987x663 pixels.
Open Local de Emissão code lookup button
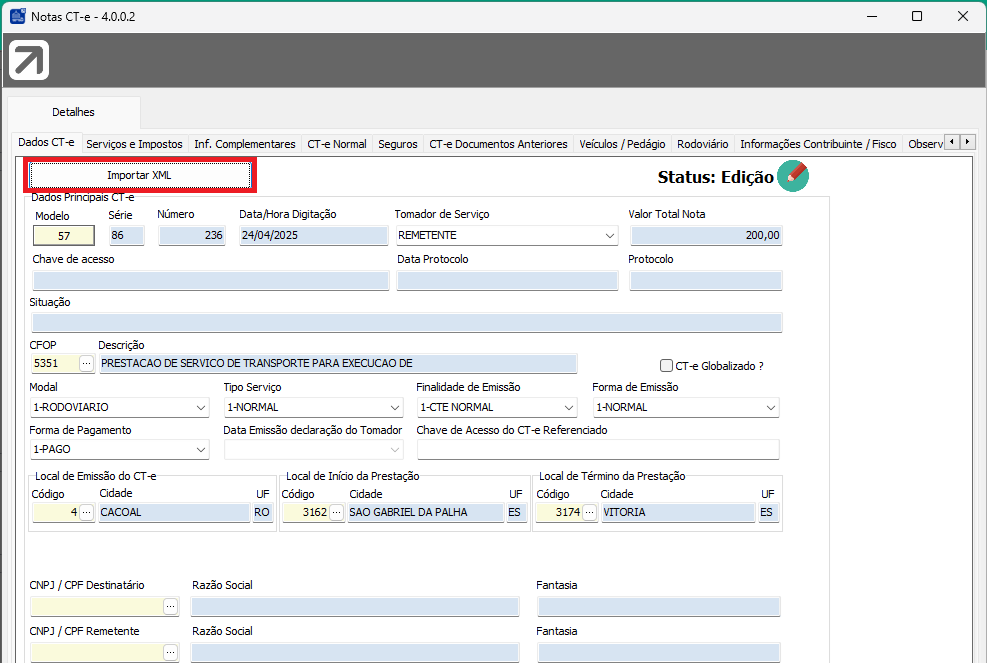point(86,513)
